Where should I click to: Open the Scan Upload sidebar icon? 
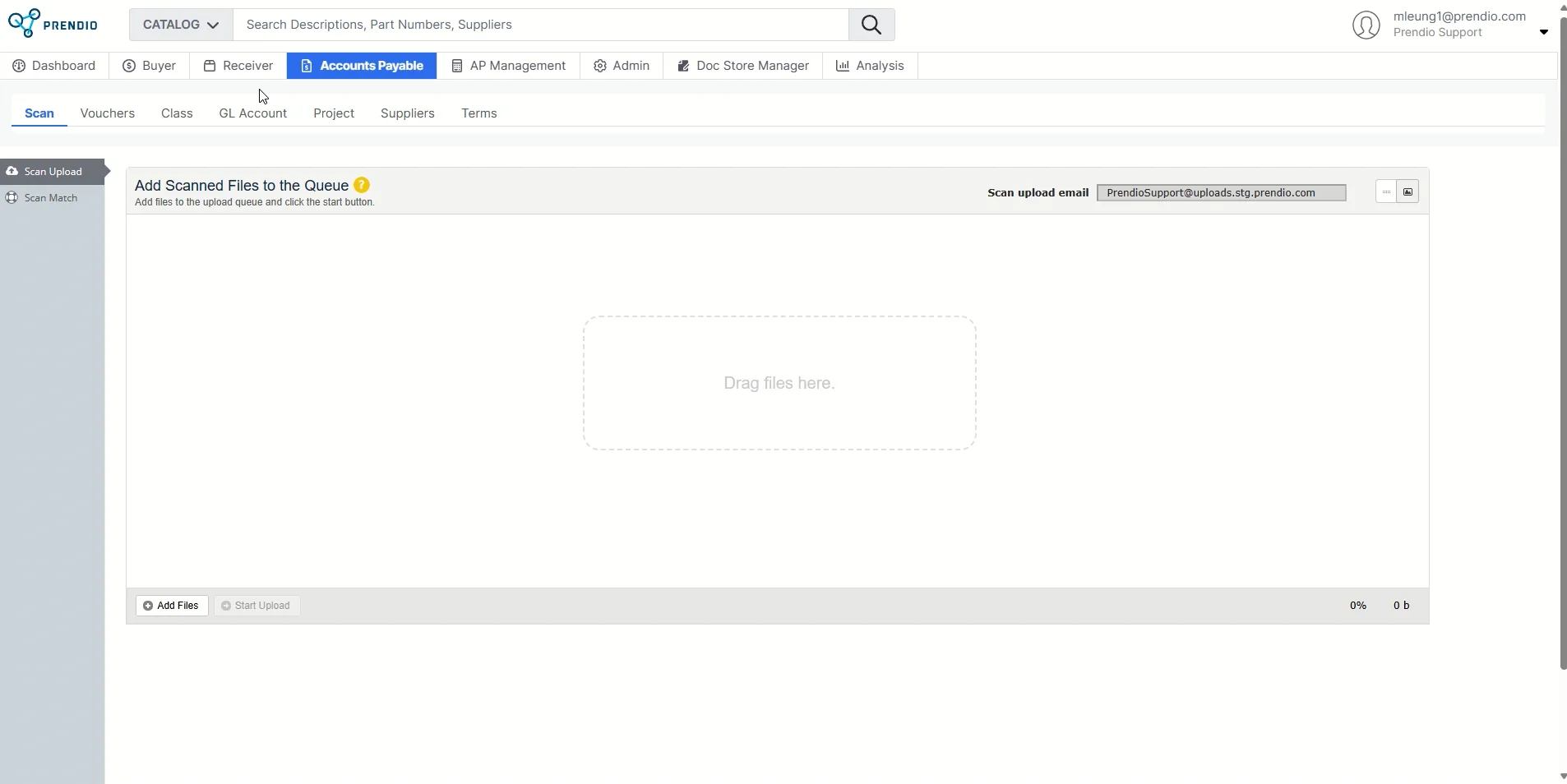coord(12,172)
